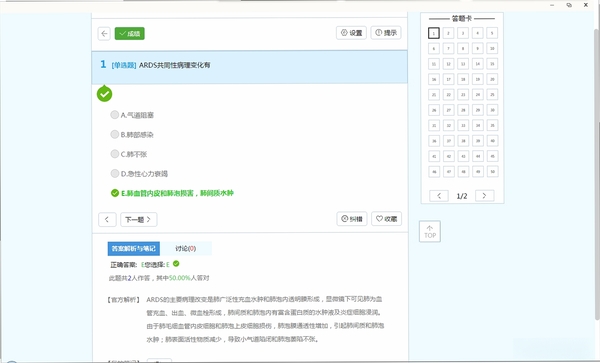Image resolution: width=600 pixels, height=363 pixels.
Task: Click the 1/2 page indicator text
Action: (x=462, y=196)
